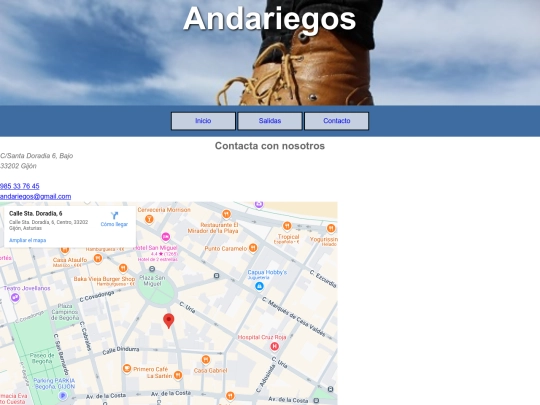The image size is (540, 405).
Task: Call the phone number 985 33 76 45
Action: point(20,186)
